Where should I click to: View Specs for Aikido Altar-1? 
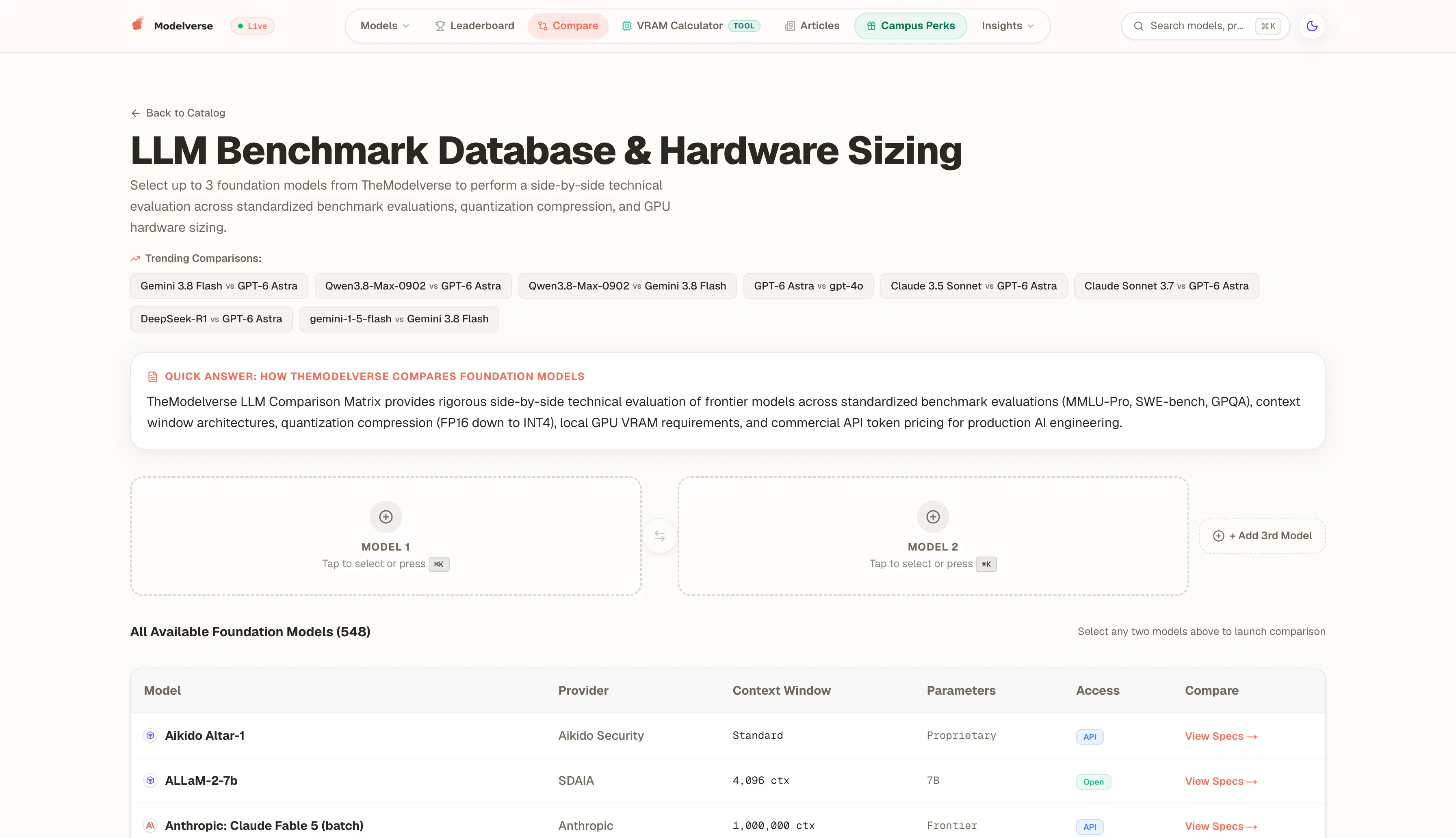click(1220, 736)
